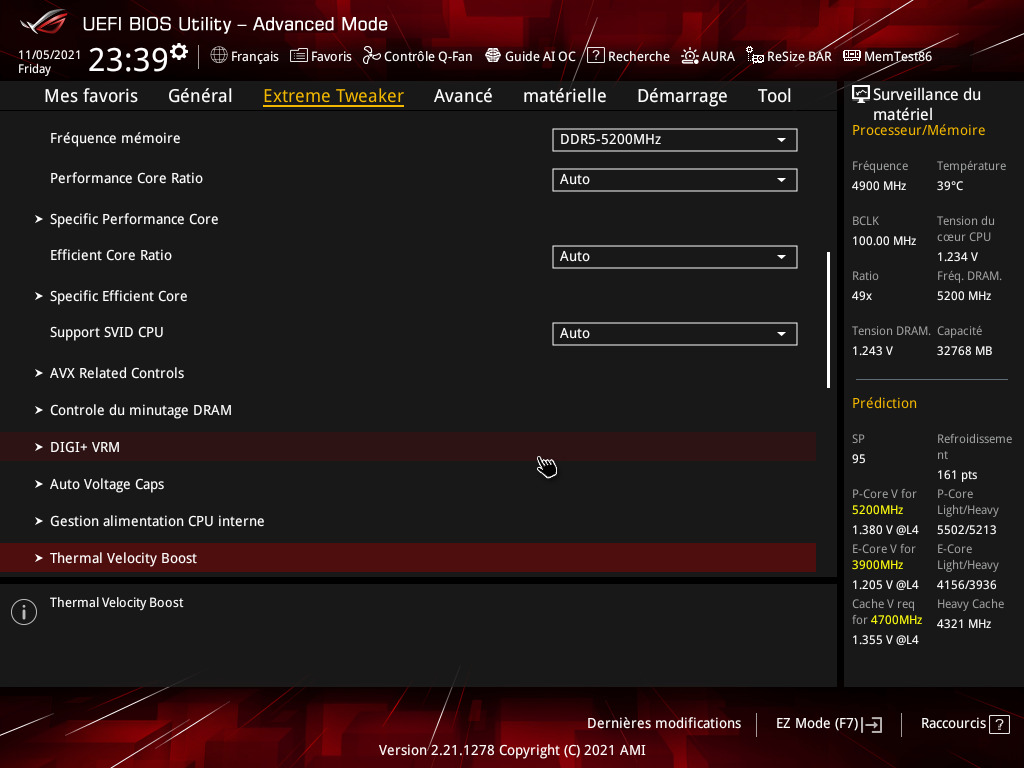
Task: Open Dernières modifications
Action: point(664,724)
